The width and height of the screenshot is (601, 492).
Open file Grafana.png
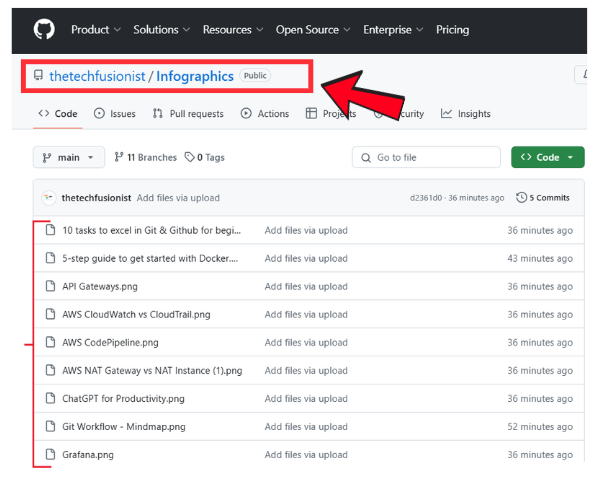(88, 455)
